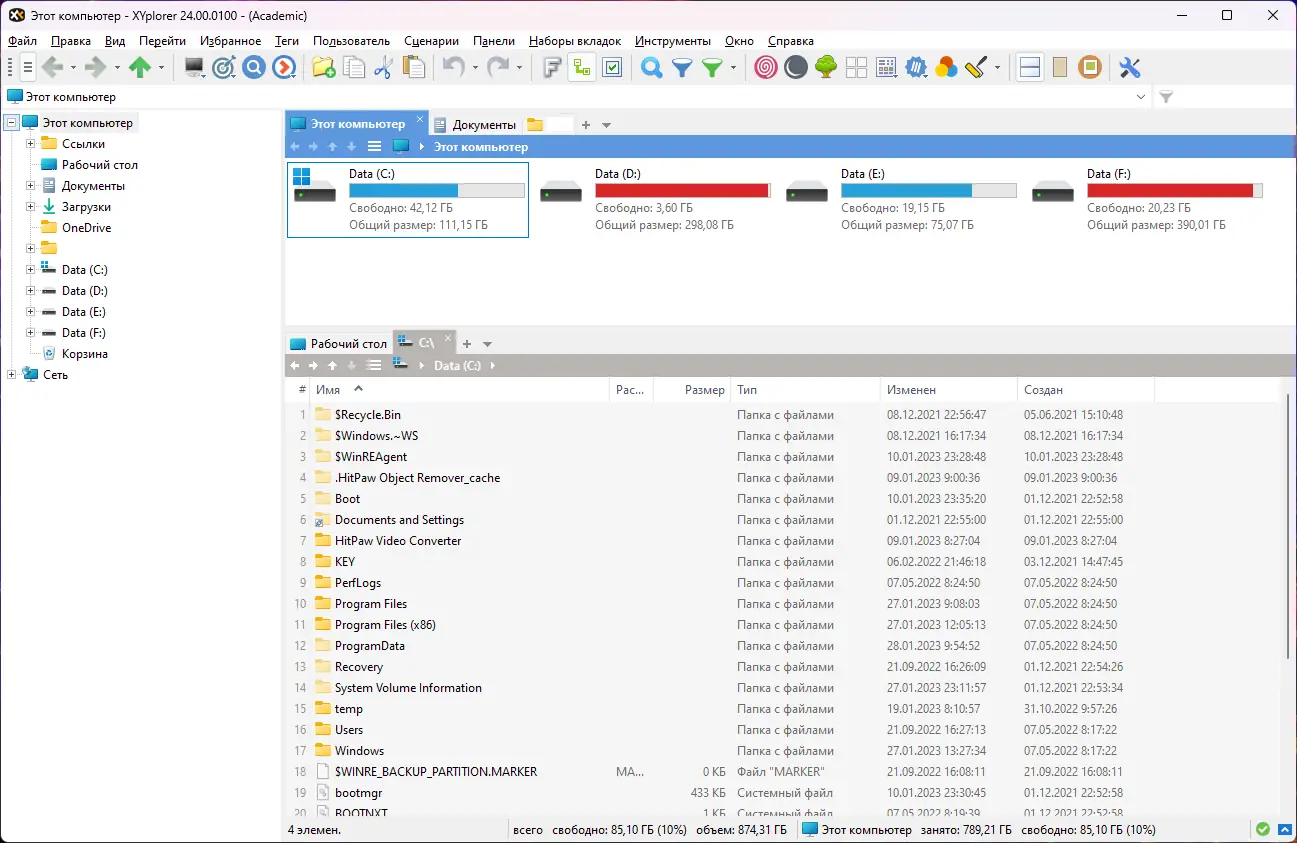This screenshot has width=1297, height=843.
Task: Toggle the font 'F' toolbar button
Action: pos(552,67)
